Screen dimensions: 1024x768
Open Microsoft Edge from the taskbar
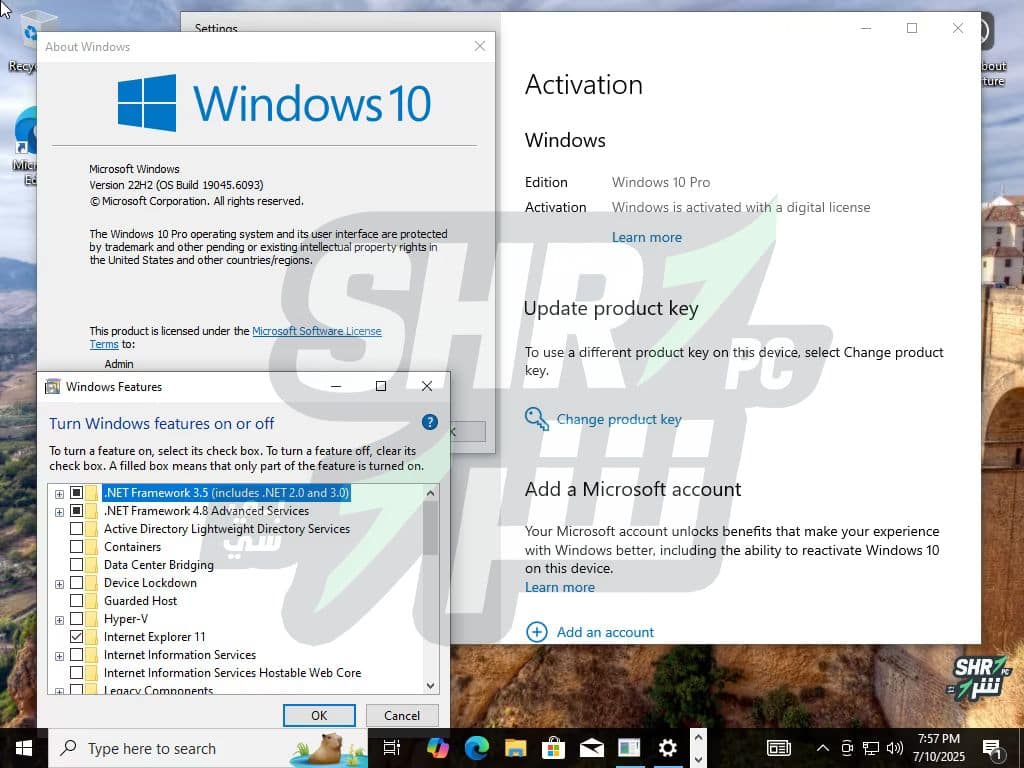477,748
